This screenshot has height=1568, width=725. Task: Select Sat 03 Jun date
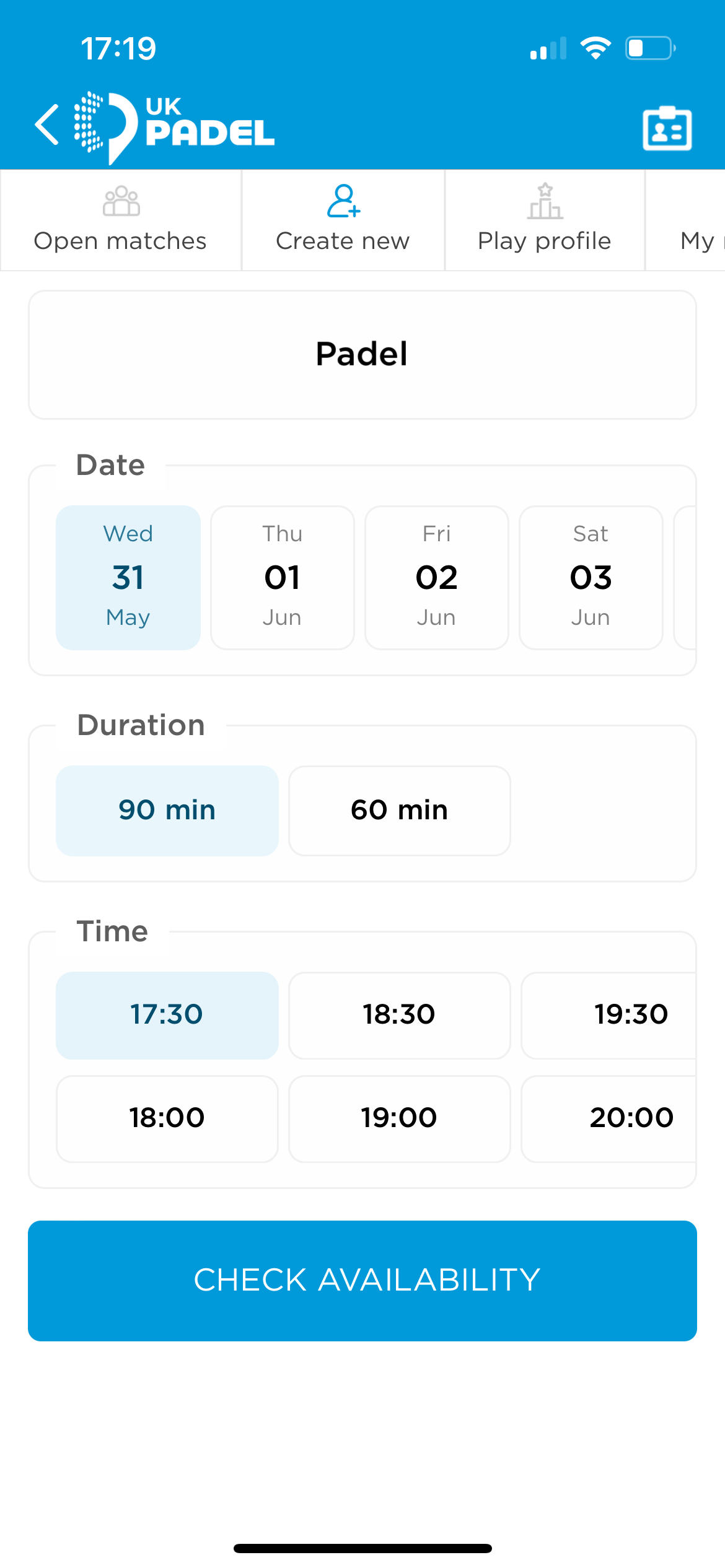coord(591,577)
